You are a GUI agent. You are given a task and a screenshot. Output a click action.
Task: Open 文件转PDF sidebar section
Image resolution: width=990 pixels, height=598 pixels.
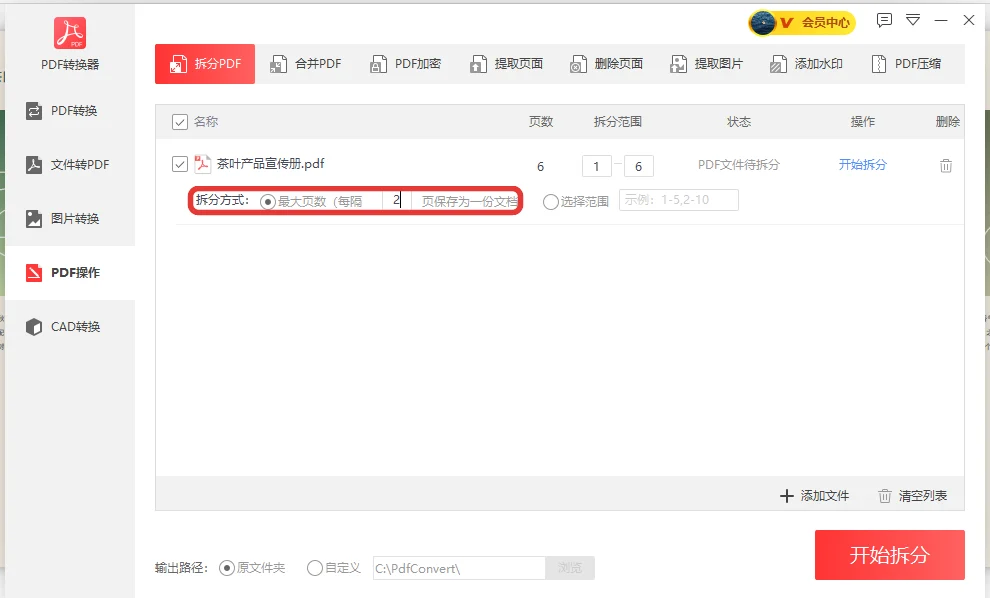[x=70, y=165]
